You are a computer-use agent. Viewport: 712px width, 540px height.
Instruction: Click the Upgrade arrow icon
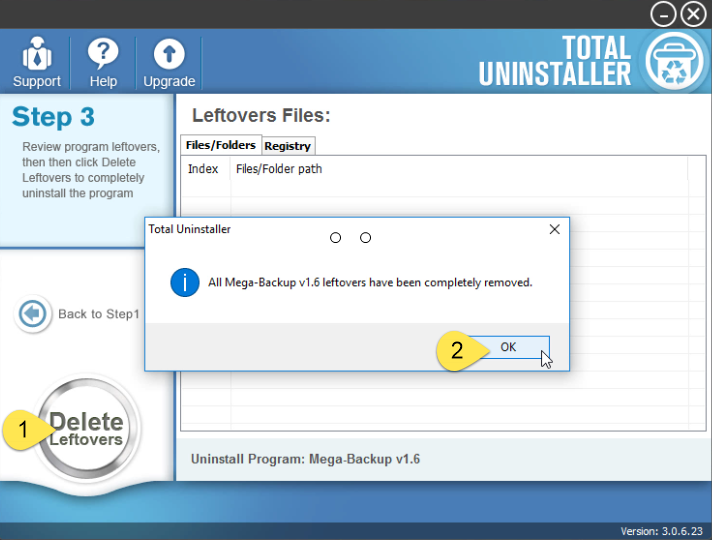coord(169,54)
